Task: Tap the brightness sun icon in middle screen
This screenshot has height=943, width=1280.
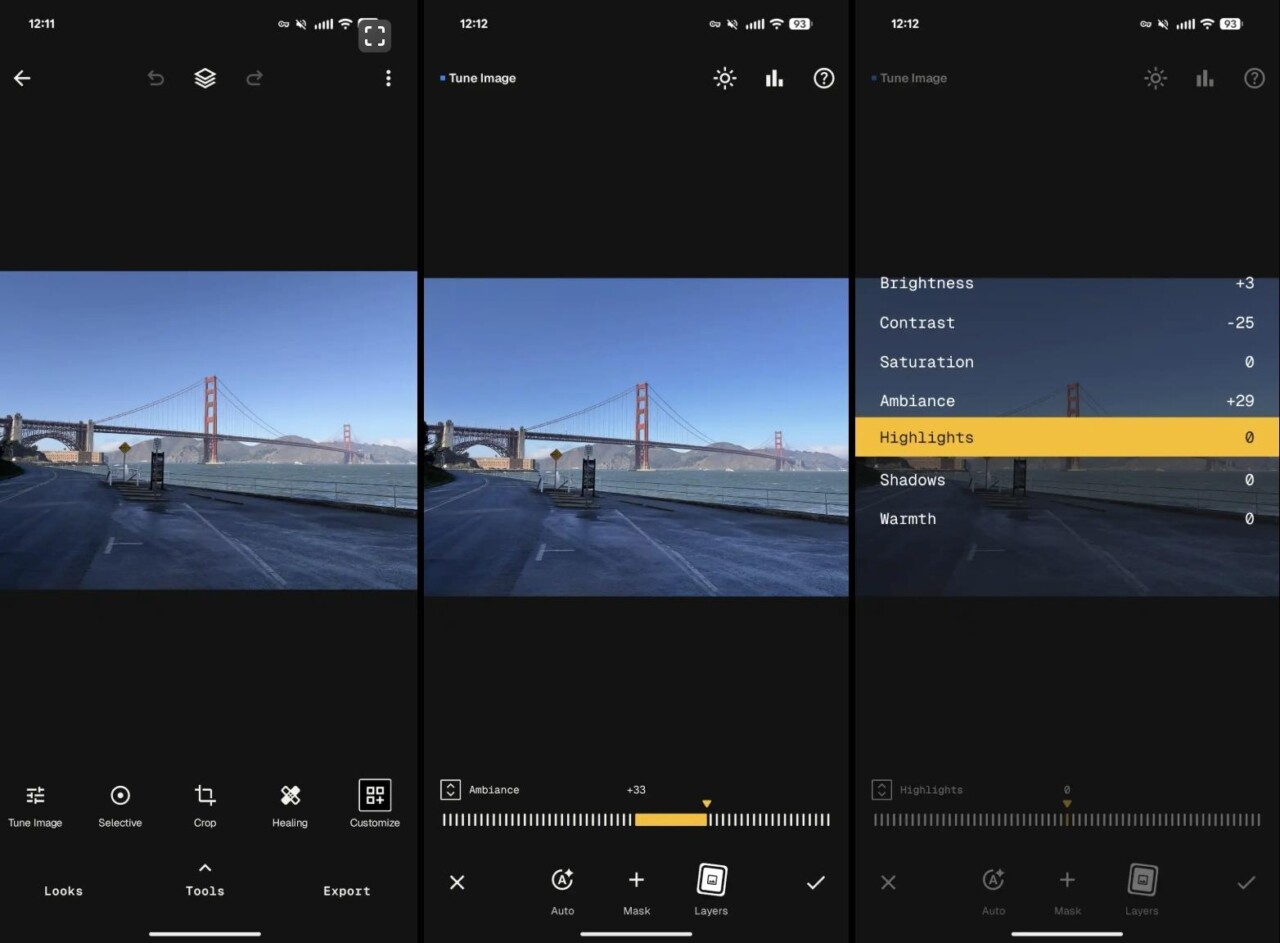Action: point(725,78)
